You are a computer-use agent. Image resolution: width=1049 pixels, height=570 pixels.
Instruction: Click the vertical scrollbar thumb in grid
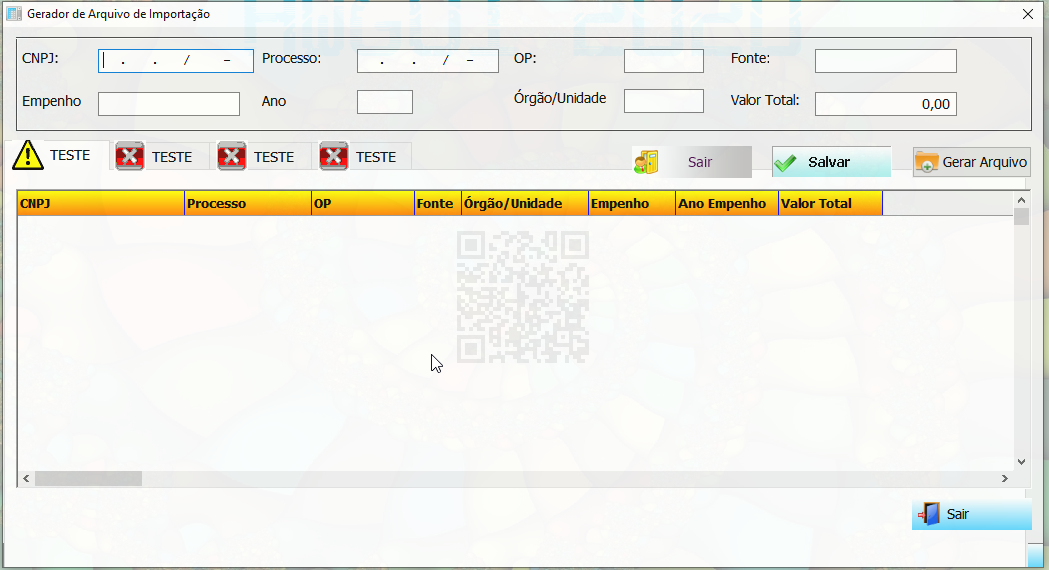tap(1021, 217)
